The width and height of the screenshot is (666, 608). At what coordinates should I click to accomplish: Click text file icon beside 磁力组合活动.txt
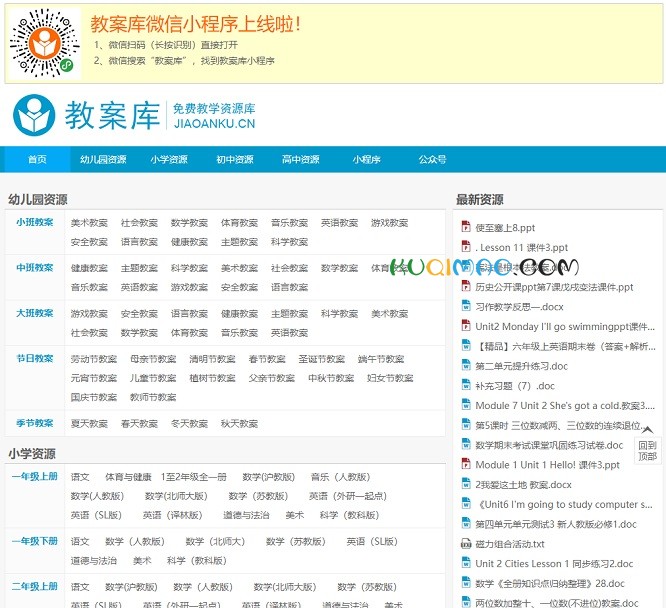[x=466, y=543]
